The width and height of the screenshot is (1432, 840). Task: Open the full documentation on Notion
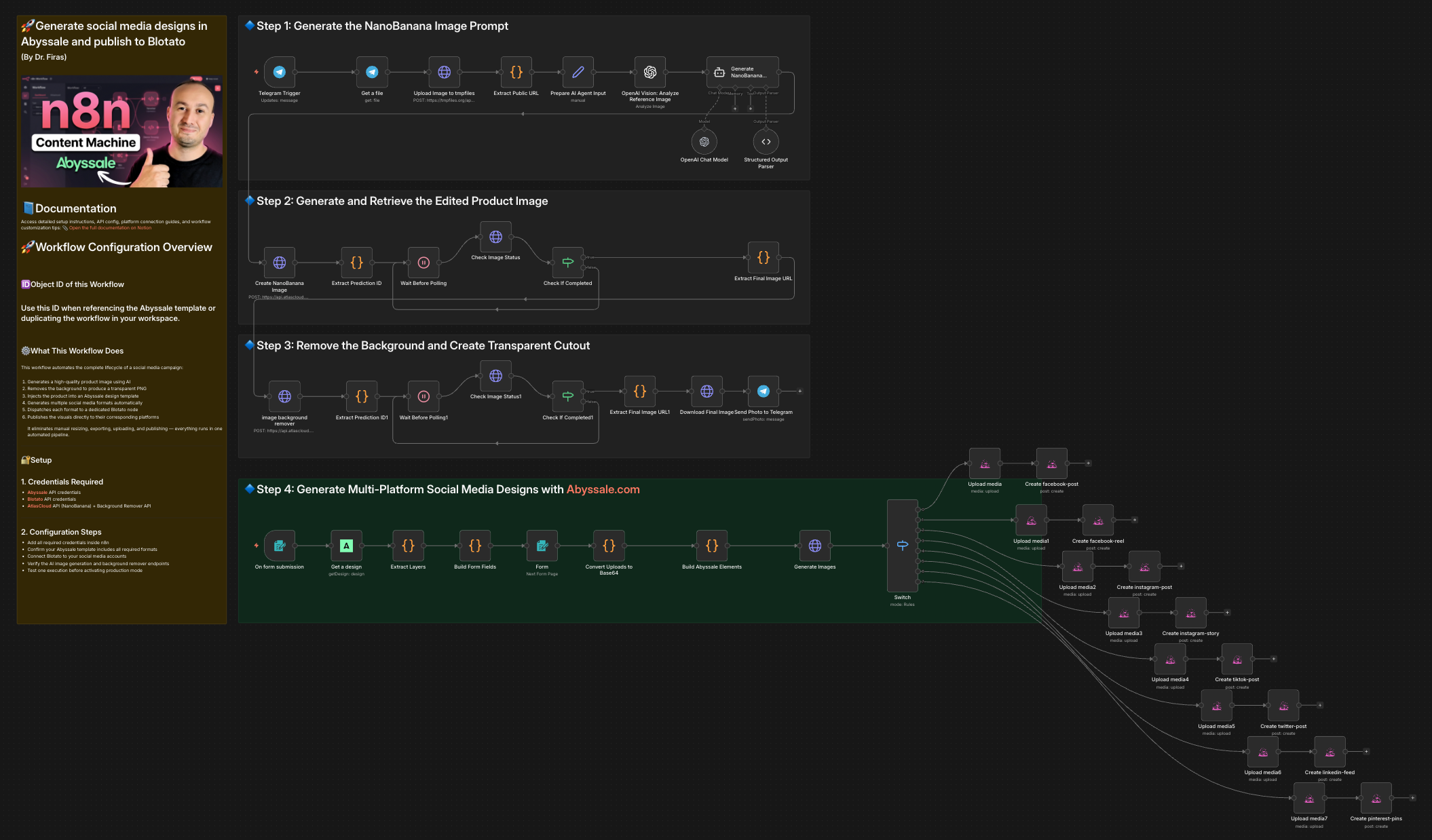point(110,227)
